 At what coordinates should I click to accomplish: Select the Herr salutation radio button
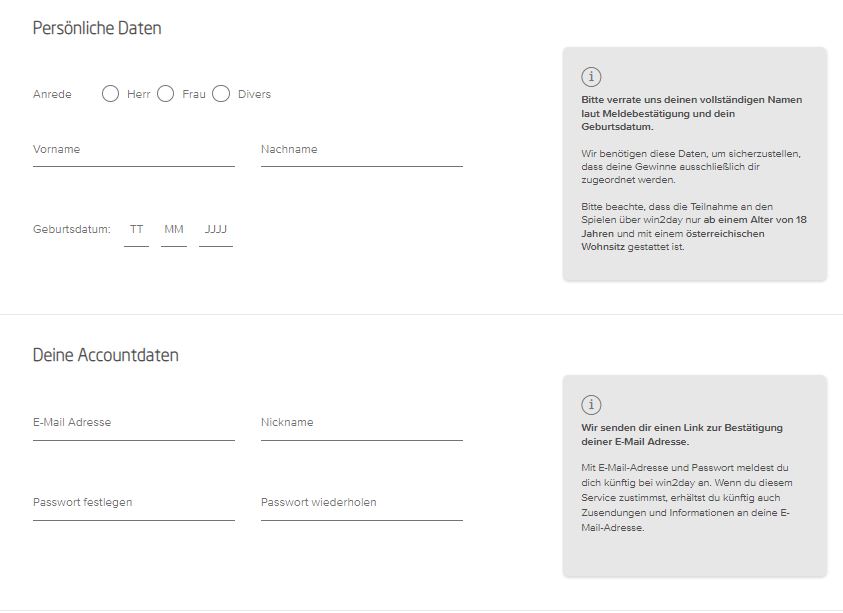[111, 94]
